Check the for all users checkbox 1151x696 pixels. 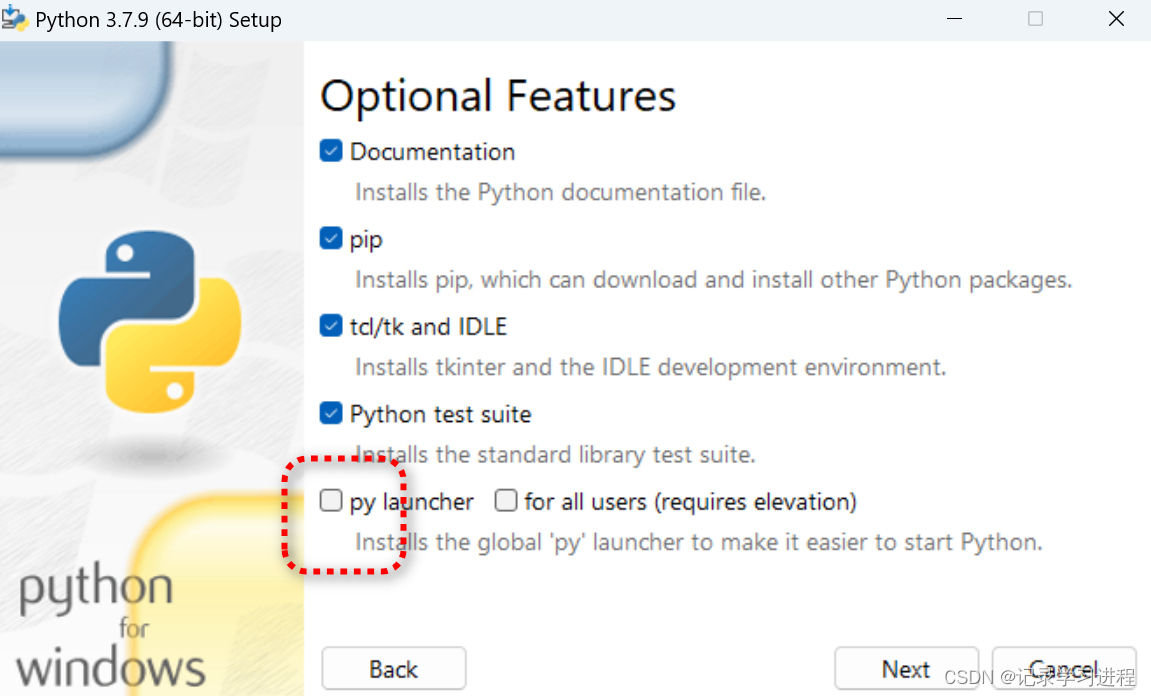coord(506,501)
